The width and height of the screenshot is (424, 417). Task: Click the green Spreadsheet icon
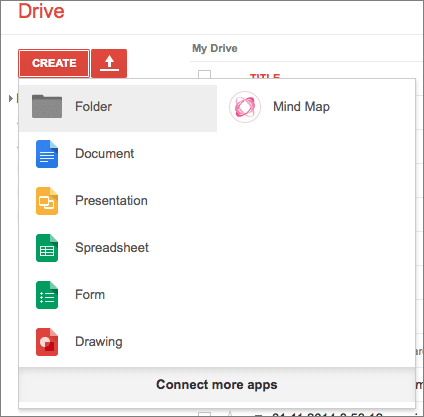click(47, 248)
